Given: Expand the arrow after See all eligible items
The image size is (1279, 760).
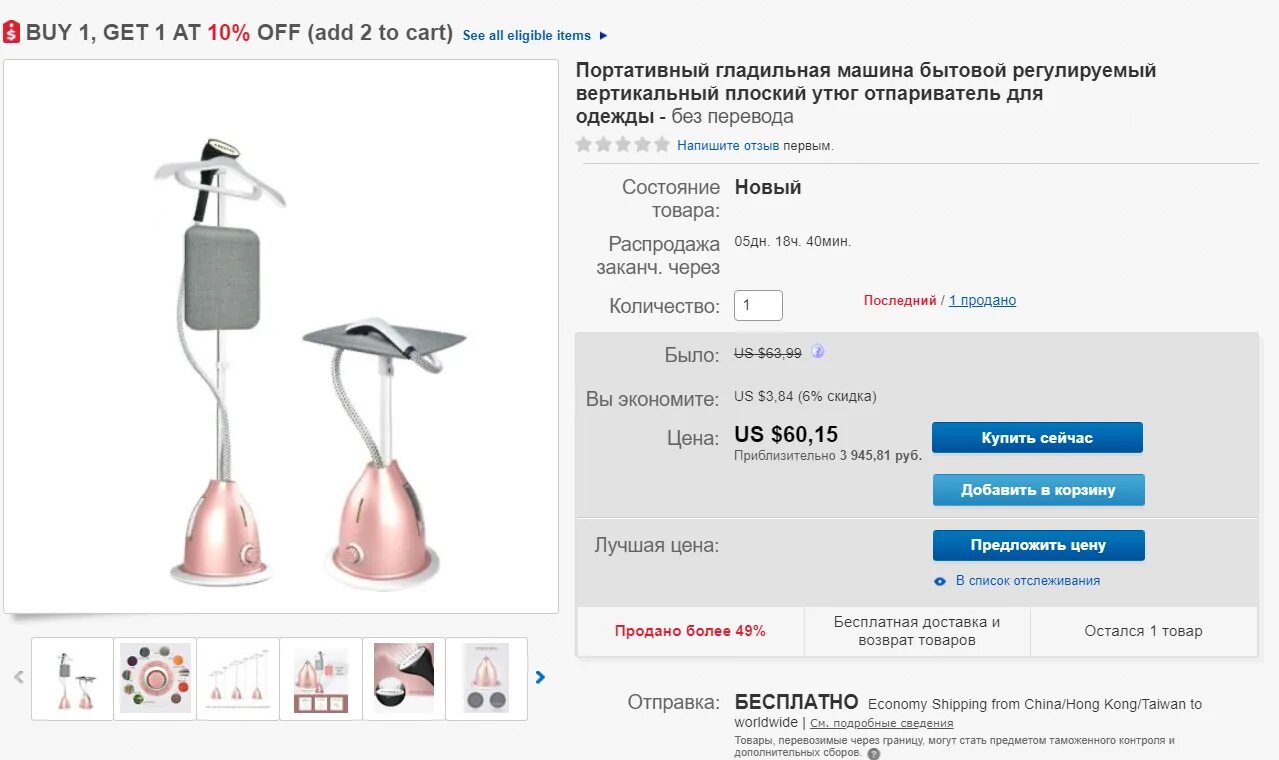Looking at the screenshot, I should 603,36.
